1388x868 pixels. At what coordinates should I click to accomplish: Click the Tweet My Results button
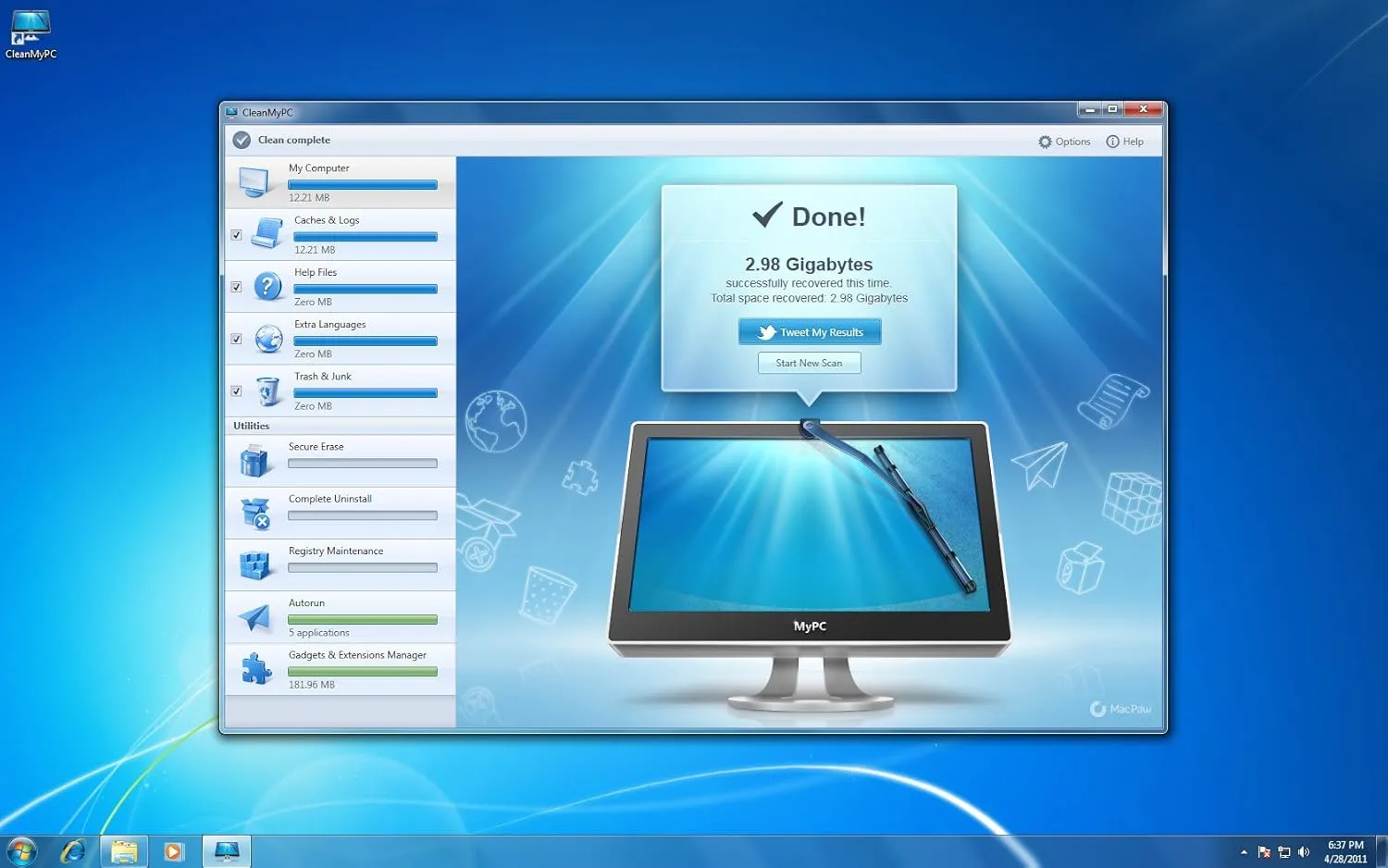coord(809,331)
